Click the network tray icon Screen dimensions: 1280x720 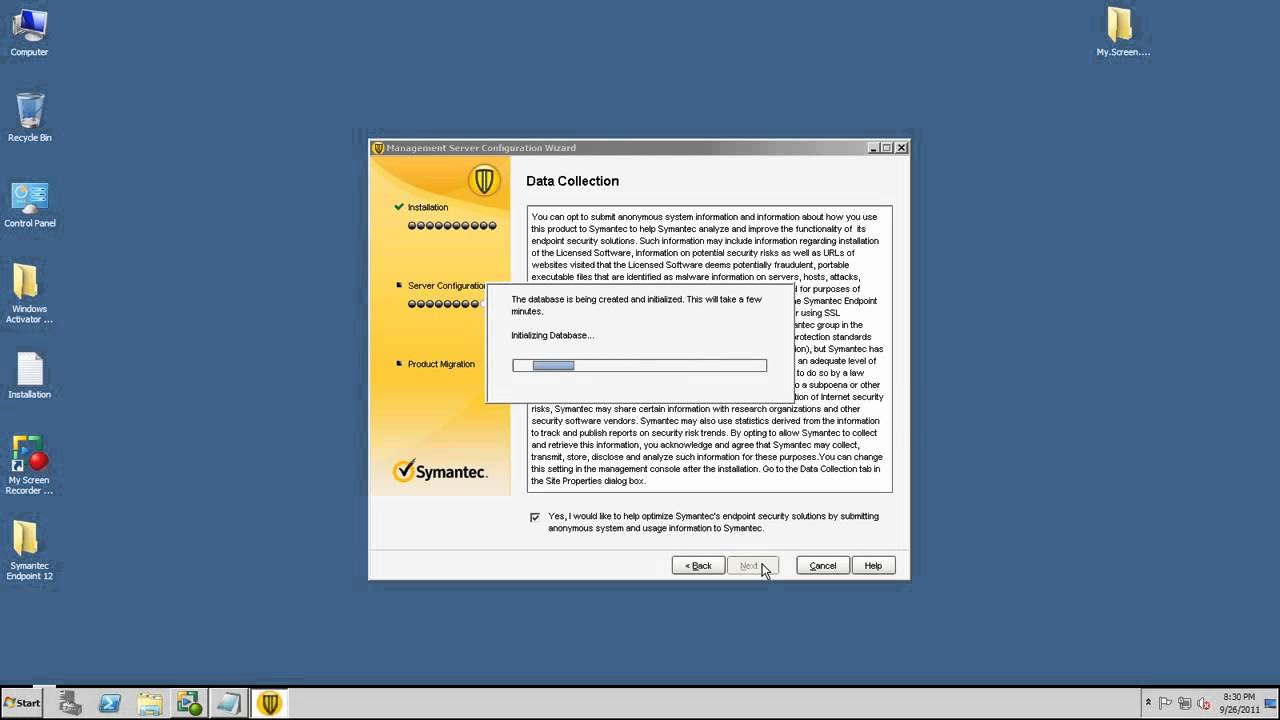click(1185, 703)
